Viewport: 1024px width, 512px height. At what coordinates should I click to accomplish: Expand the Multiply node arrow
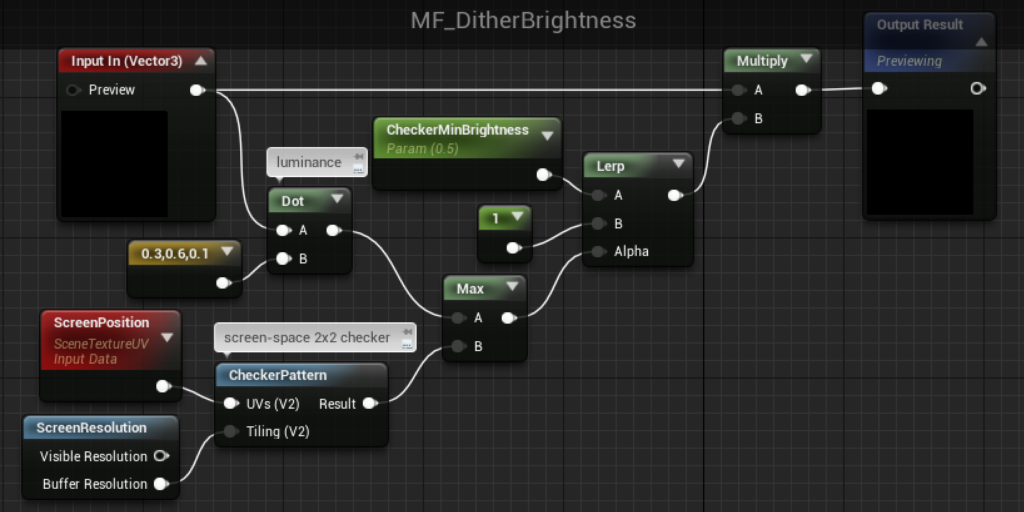pyautogui.click(x=806, y=59)
